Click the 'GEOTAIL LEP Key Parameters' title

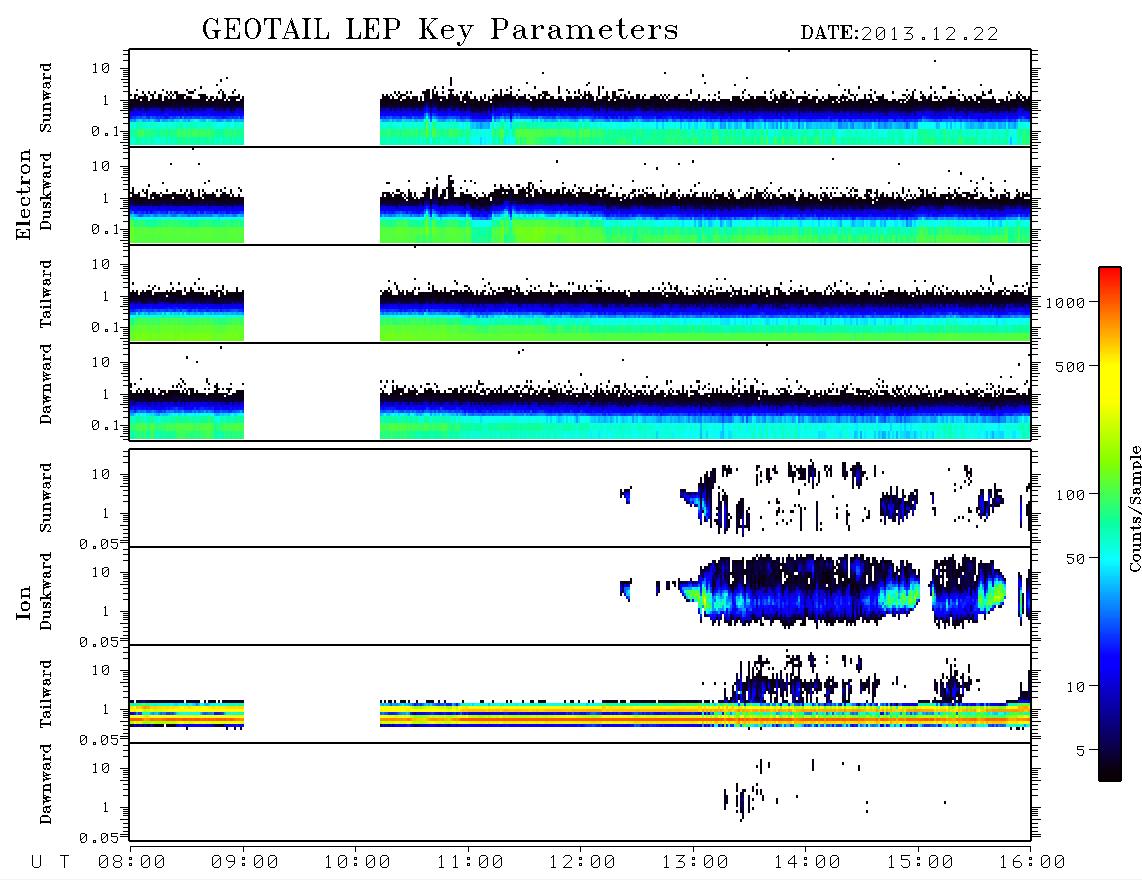pyautogui.click(x=440, y=30)
